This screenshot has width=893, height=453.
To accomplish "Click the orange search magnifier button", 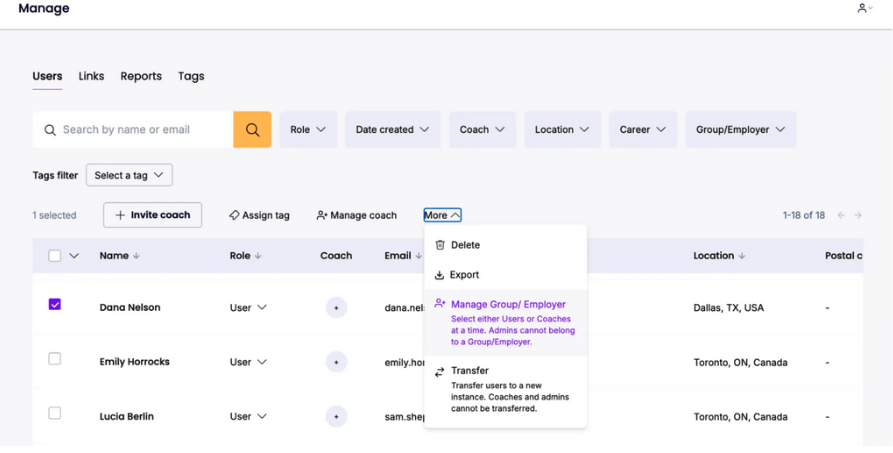I will (252, 130).
